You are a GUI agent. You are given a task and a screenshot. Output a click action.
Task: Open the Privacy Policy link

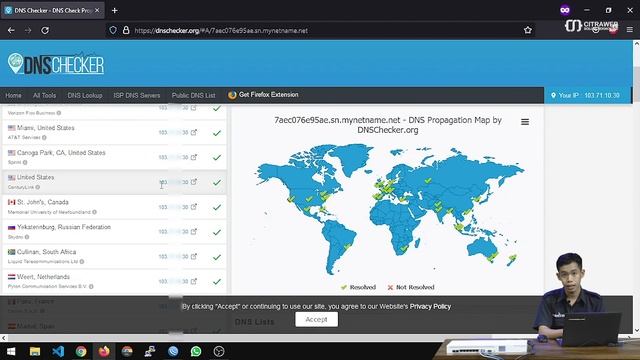(430, 306)
